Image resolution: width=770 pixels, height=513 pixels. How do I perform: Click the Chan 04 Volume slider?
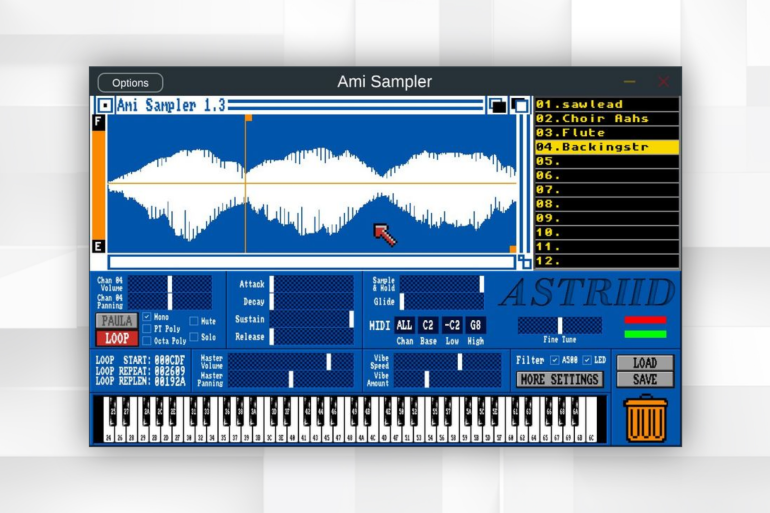tap(170, 284)
